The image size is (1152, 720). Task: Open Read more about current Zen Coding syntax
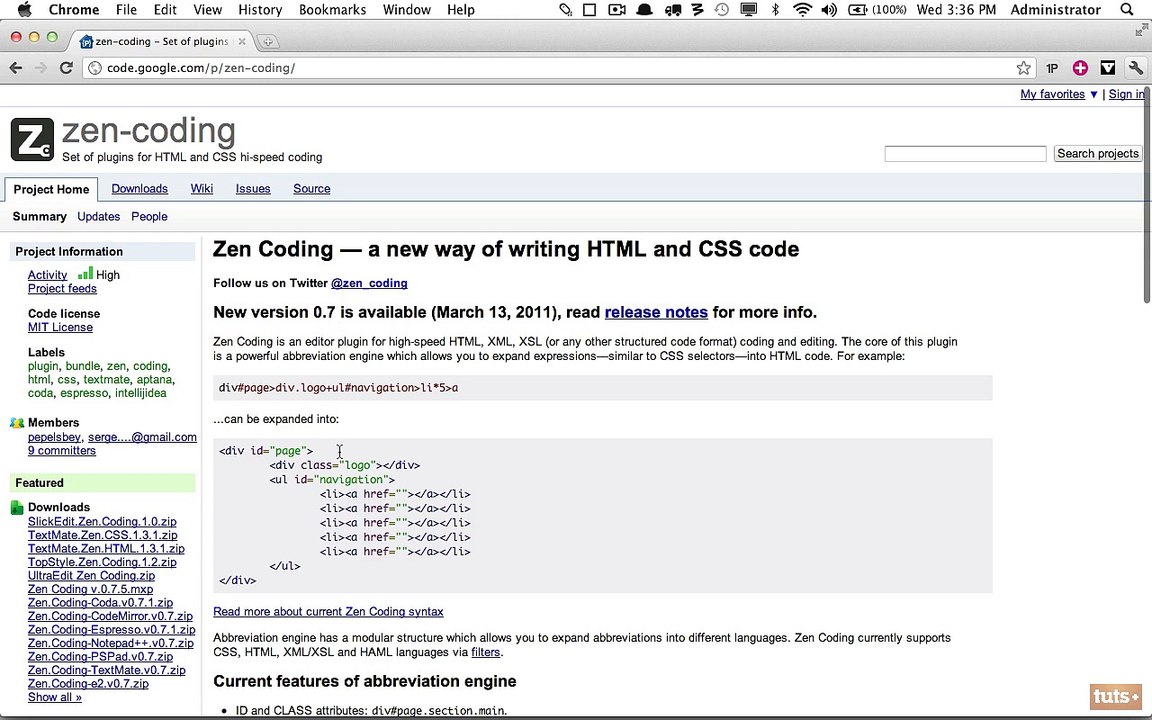(x=328, y=611)
